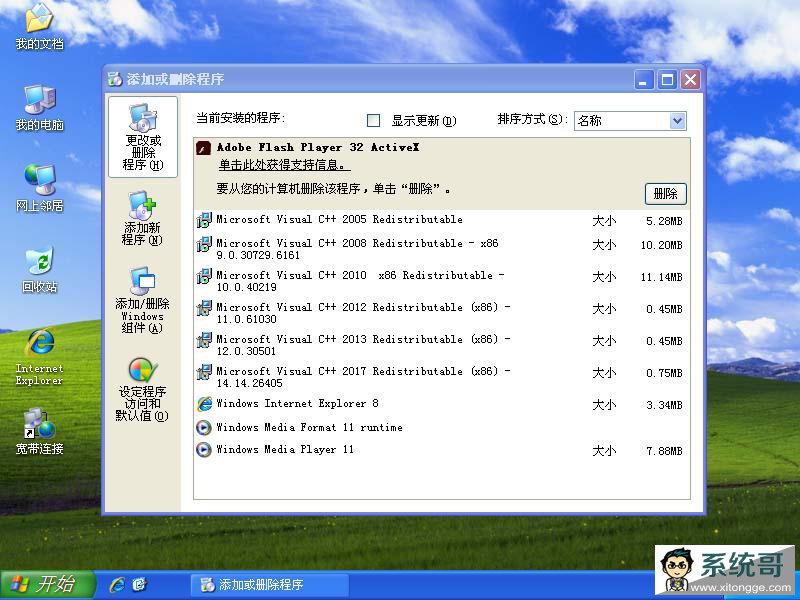Select Microsoft Visual C++ 2008 Redistributable - x86 entry

click(442, 249)
